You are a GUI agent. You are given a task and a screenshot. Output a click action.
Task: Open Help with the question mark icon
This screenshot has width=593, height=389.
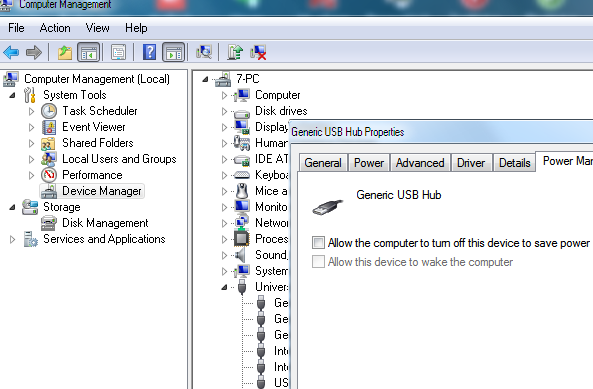(x=149, y=52)
